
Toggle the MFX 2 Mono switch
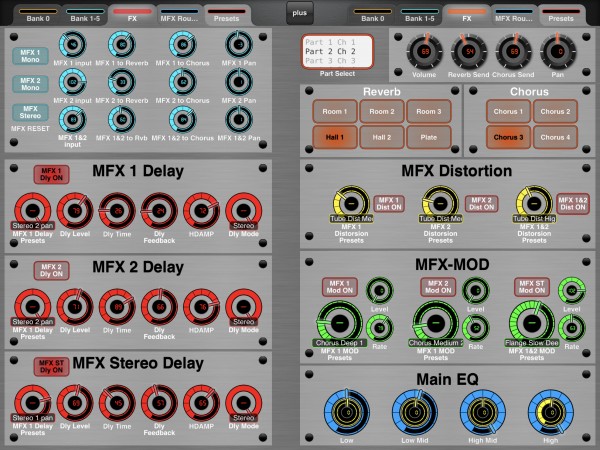coord(30,84)
